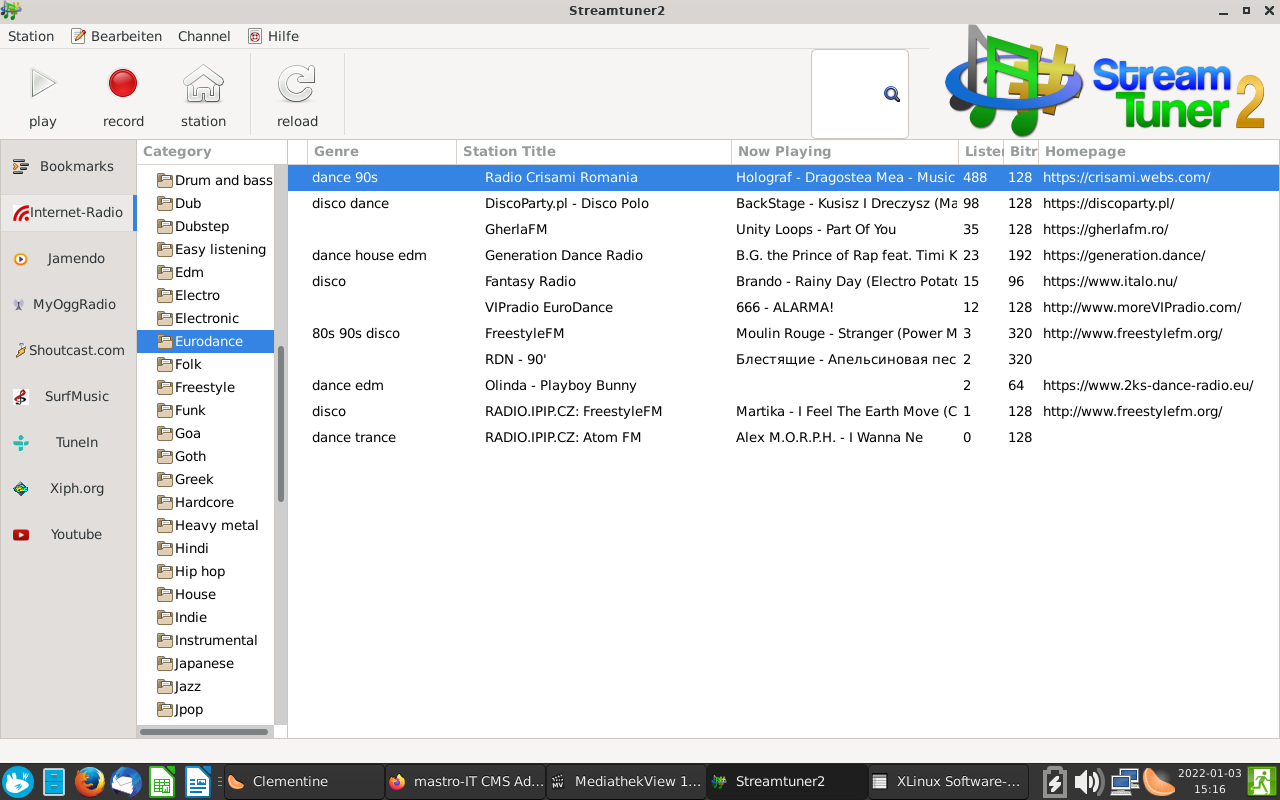This screenshot has height=800, width=1280.
Task: Switch to Clementine taskbar window
Action: [302, 782]
